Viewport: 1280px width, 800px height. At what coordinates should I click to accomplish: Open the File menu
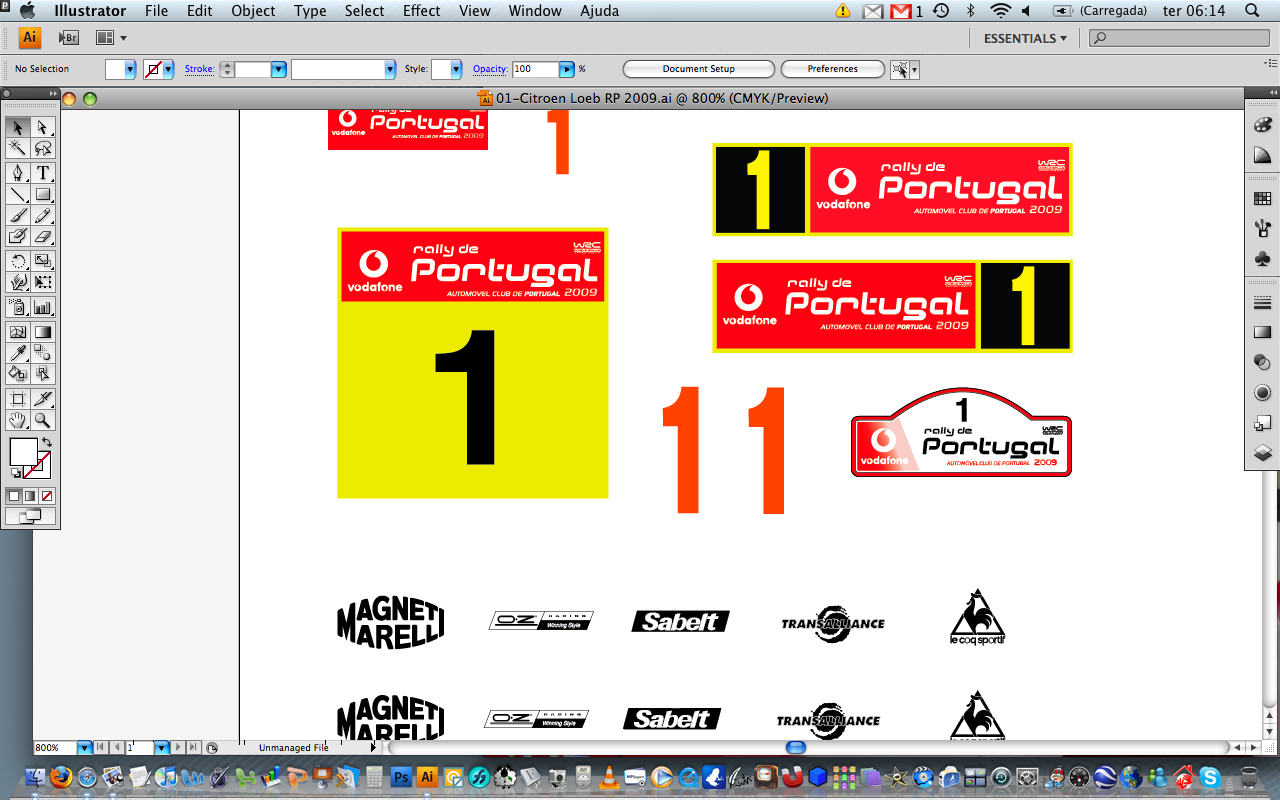156,11
